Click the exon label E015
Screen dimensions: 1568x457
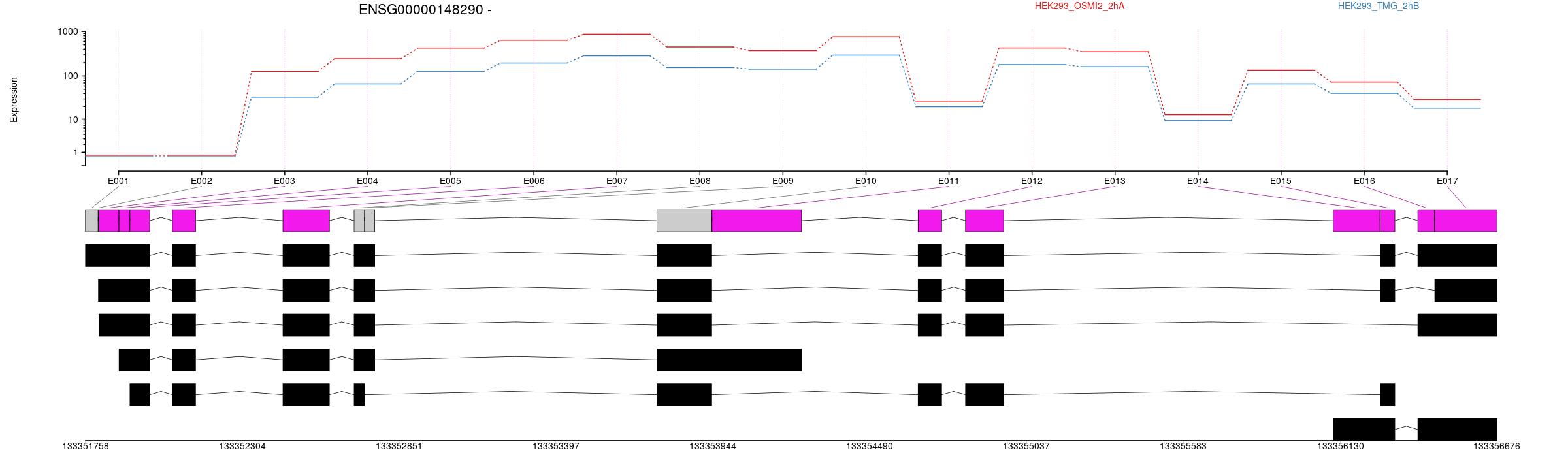1281,181
